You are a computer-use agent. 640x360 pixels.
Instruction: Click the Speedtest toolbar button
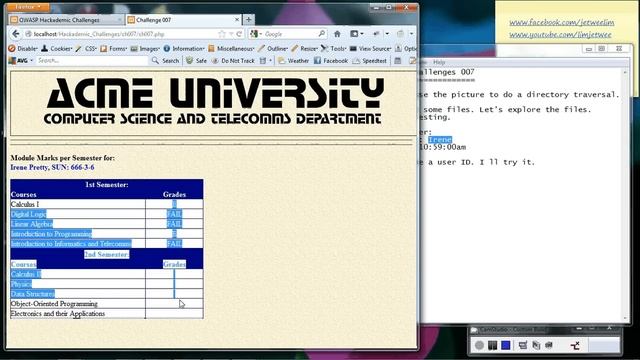(370, 60)
